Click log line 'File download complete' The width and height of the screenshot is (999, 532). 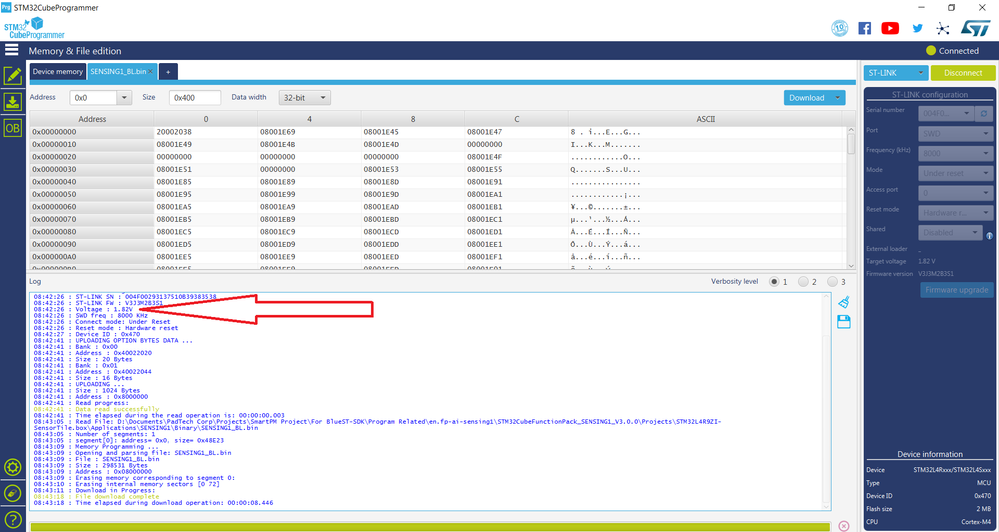point(117,496)
